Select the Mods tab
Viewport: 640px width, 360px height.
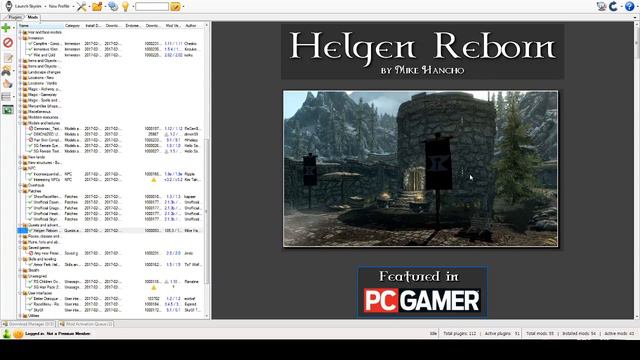(32, 17)
